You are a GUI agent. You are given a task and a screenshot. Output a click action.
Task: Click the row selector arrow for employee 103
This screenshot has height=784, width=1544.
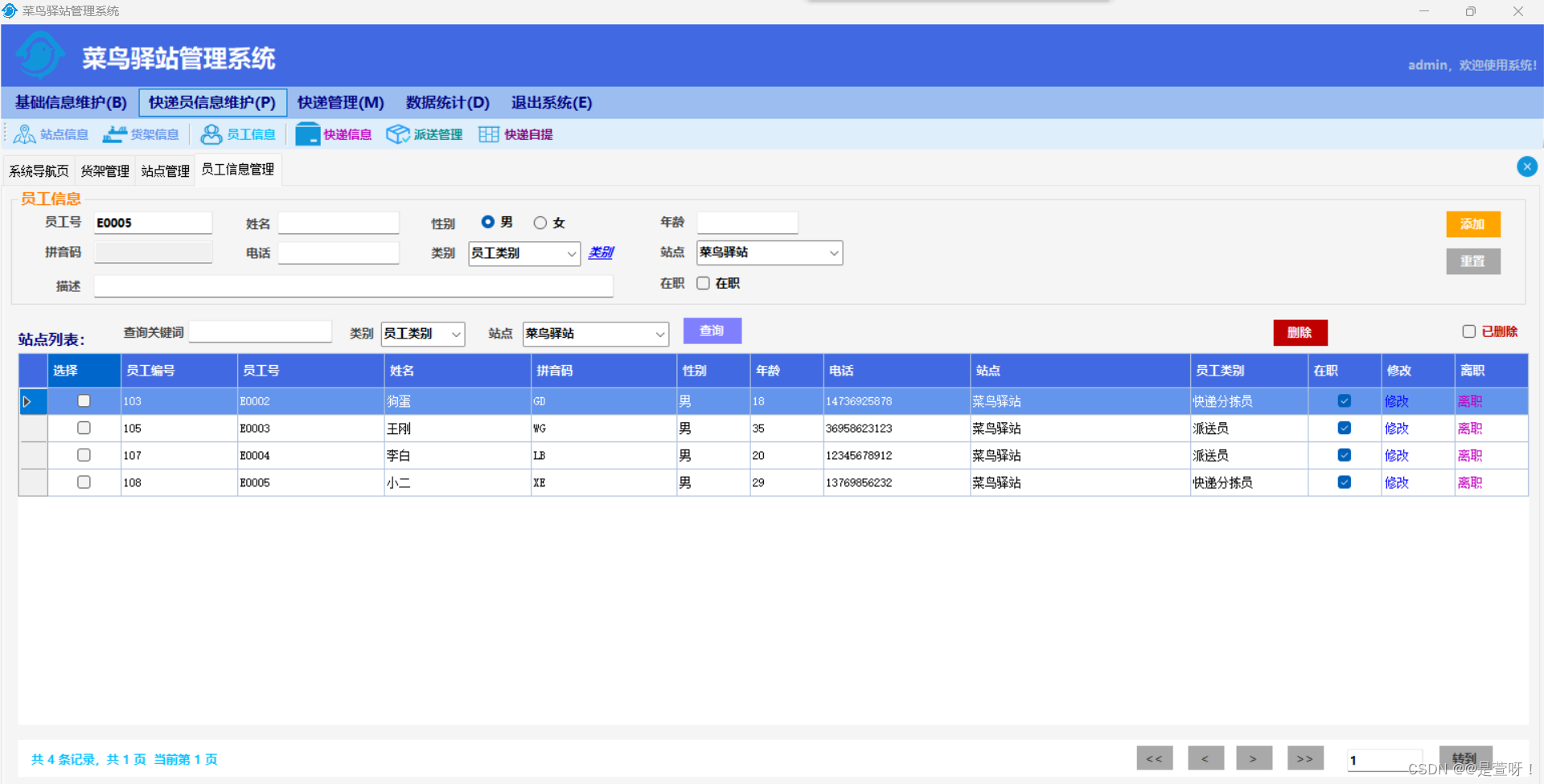[27, 401]
